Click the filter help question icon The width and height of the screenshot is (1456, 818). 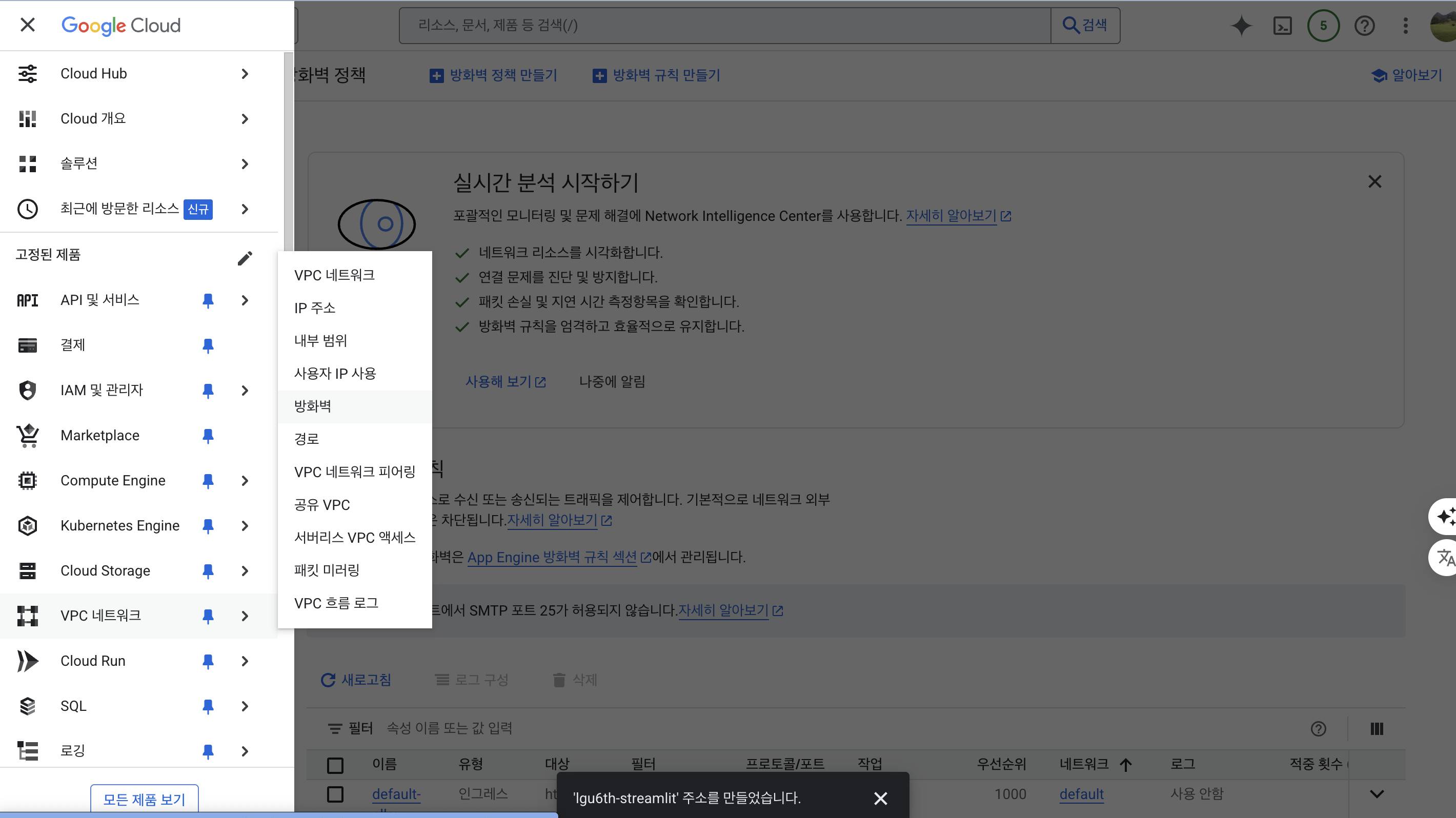click(1318, 729)
